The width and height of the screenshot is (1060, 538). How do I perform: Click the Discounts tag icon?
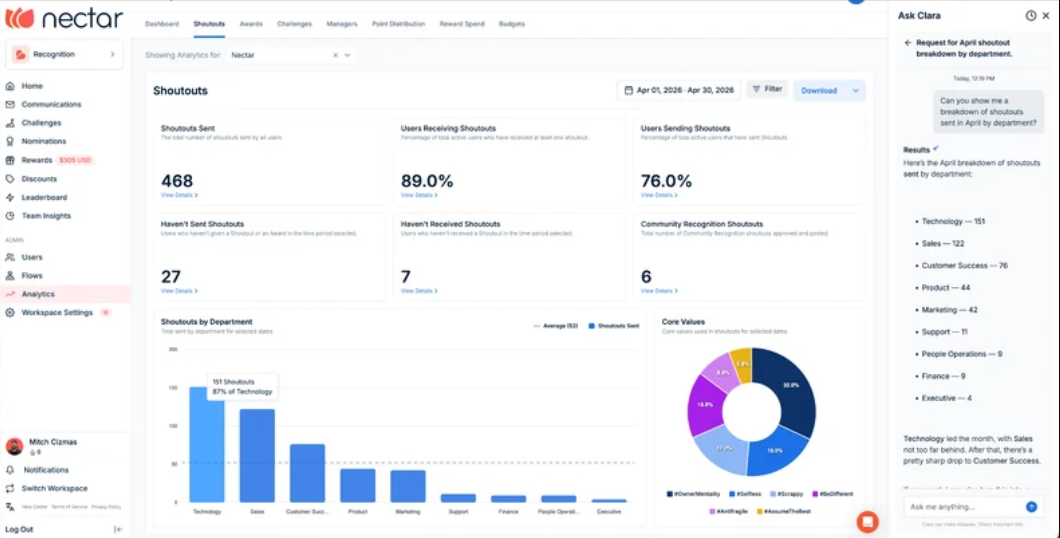coord(9,179)
